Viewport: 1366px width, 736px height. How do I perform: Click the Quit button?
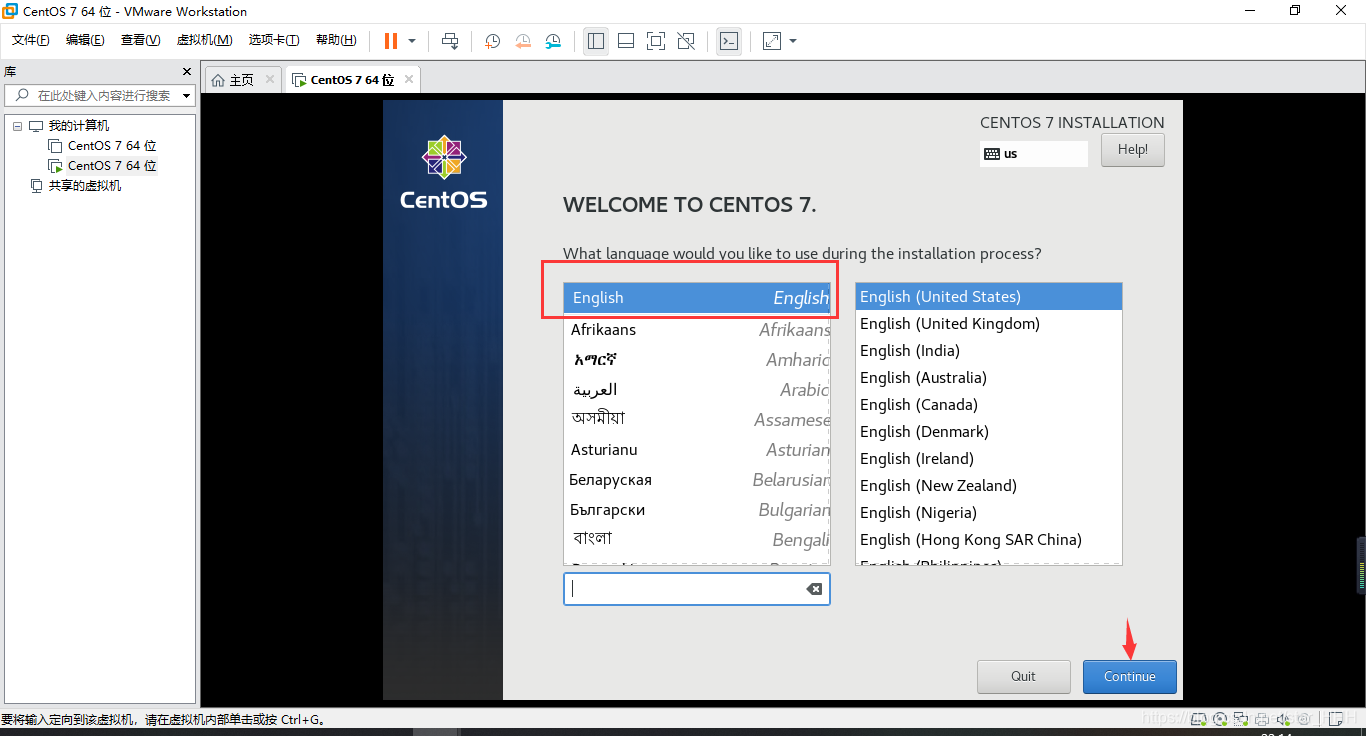pos(1024,677)
